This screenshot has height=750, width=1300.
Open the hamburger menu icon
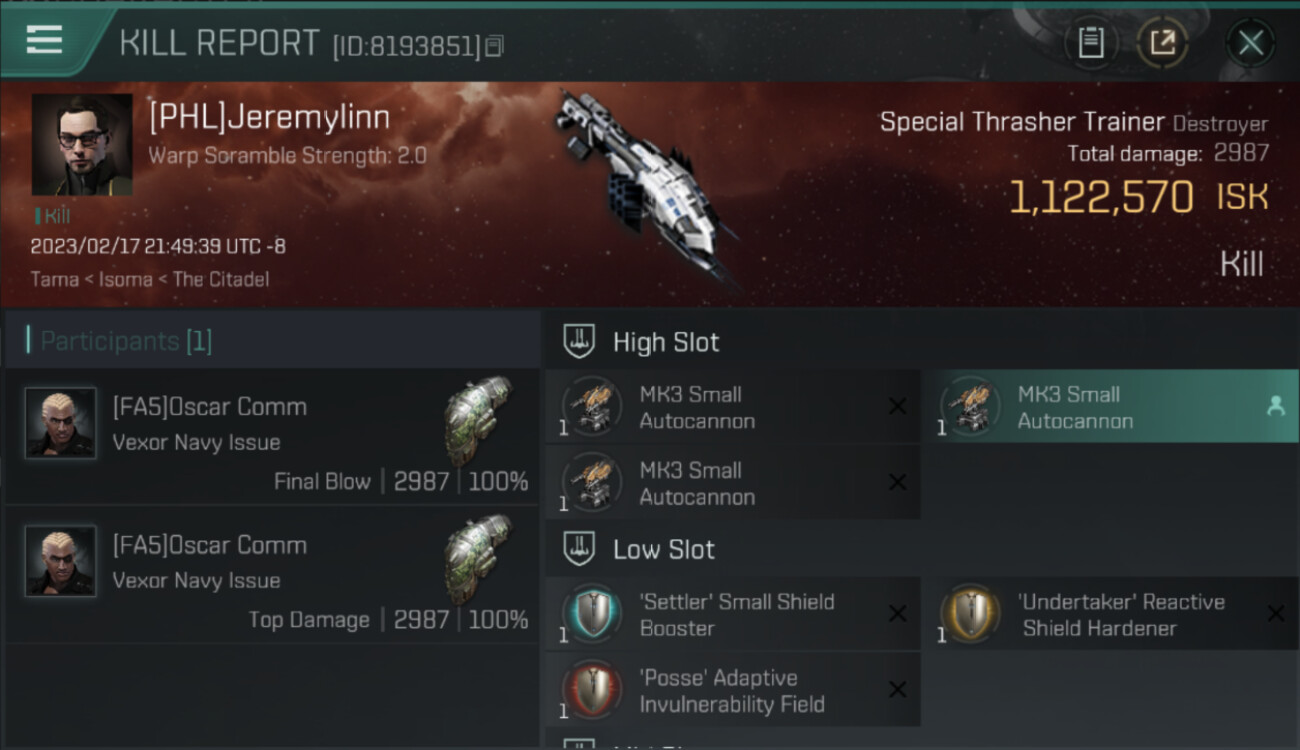pyautogui.click(x=44, y=40)
